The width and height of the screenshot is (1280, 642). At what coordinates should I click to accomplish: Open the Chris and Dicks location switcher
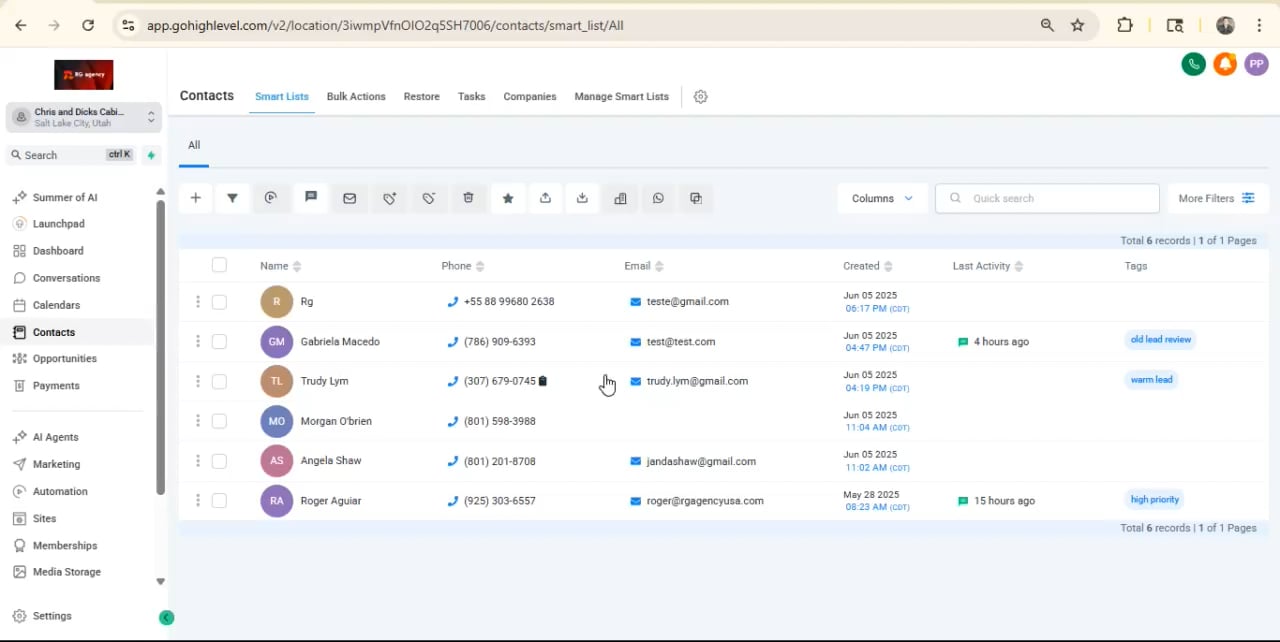(x=84, y=117)
